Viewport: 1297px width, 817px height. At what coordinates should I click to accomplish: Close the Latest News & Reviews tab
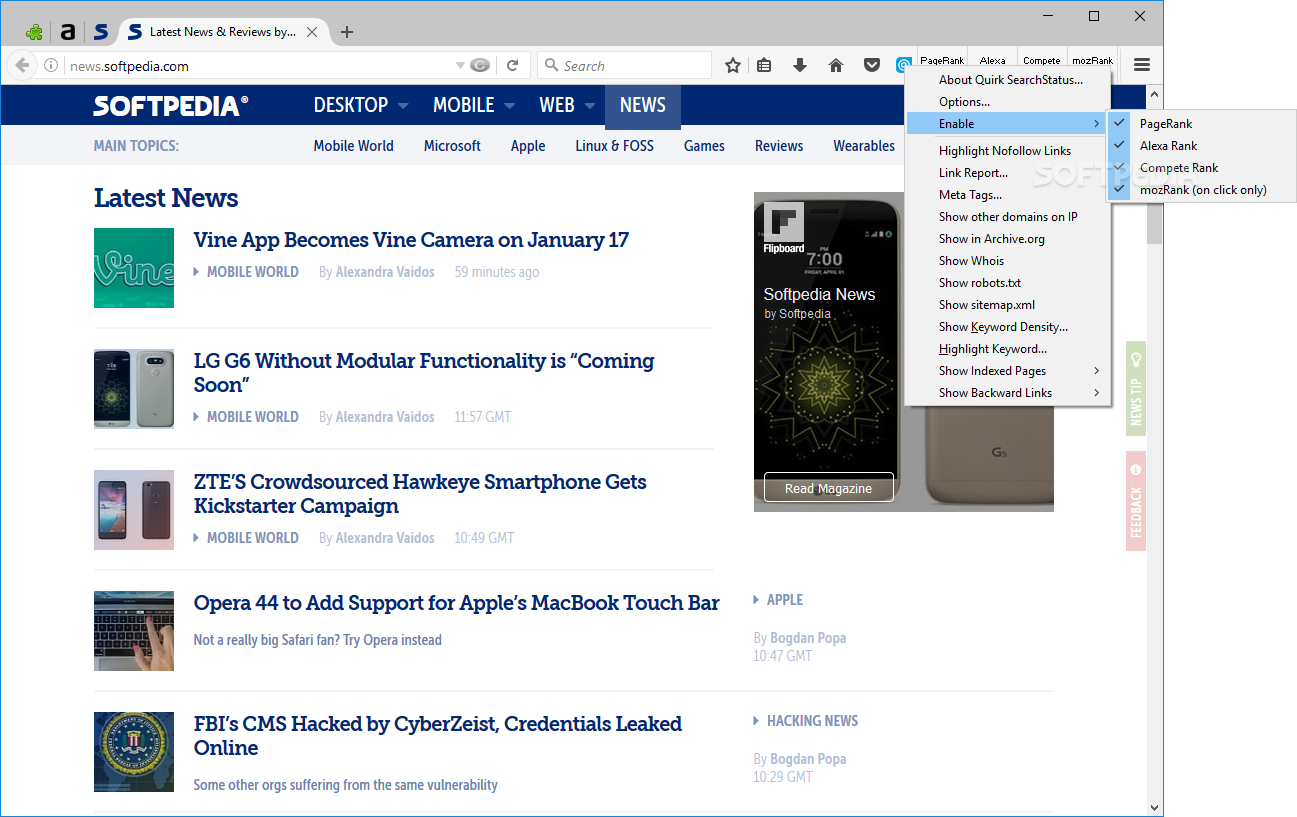point(312,32)
